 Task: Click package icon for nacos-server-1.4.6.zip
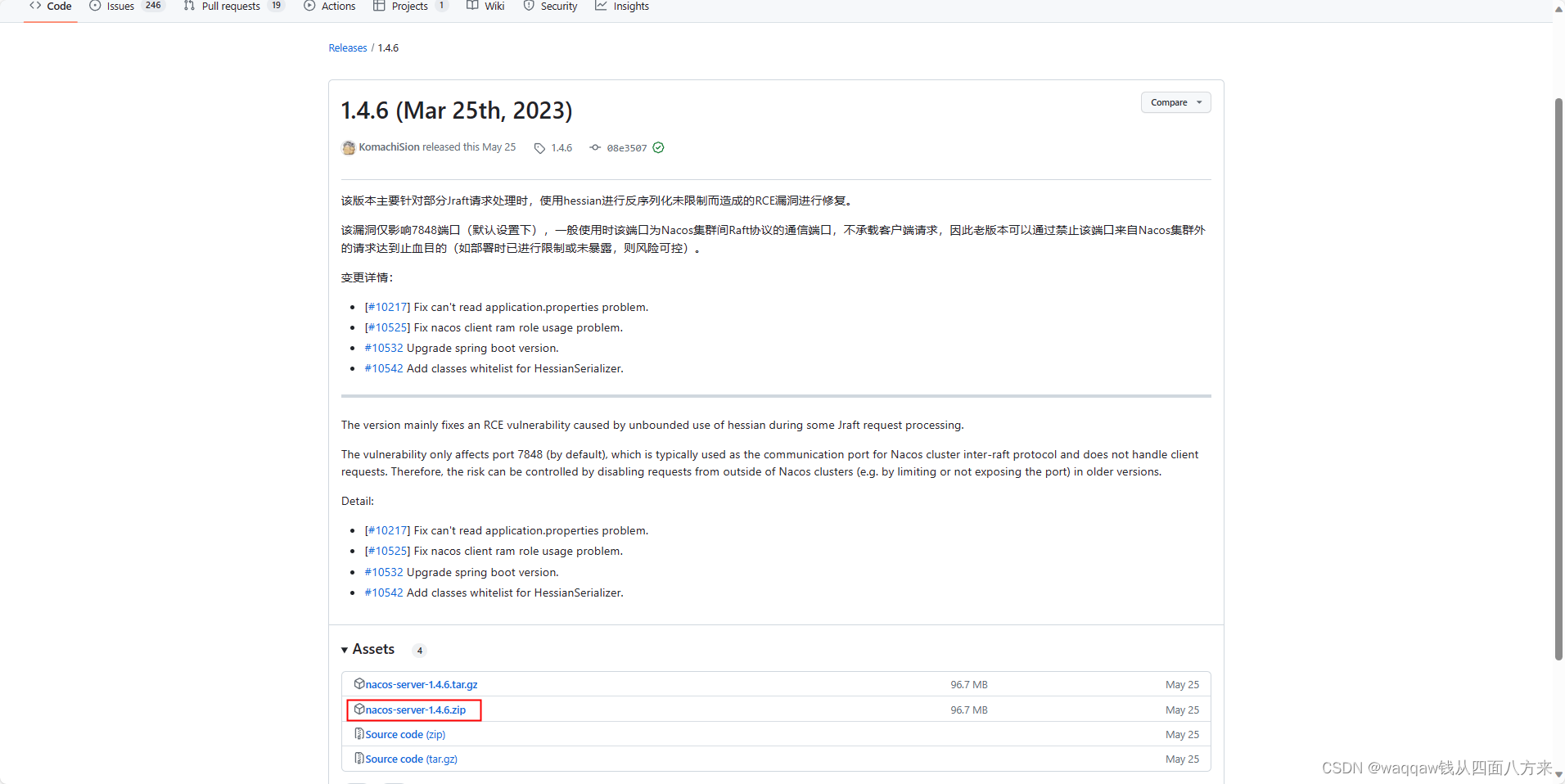tap(359, 709)
